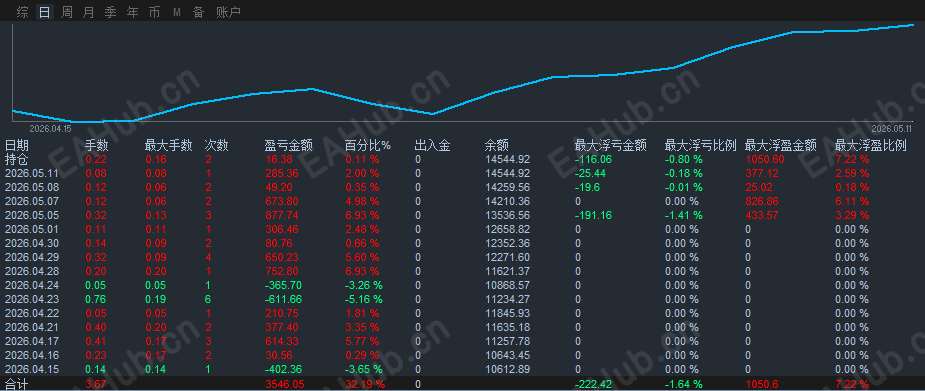Click the 次数 column header
This screenshot has width=925, height=391.
point(217,146)
